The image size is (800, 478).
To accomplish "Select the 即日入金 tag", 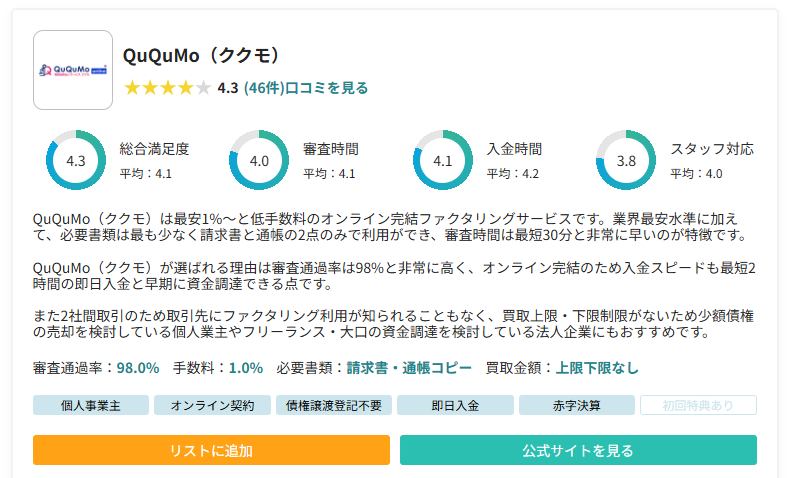I will [455, 405].
